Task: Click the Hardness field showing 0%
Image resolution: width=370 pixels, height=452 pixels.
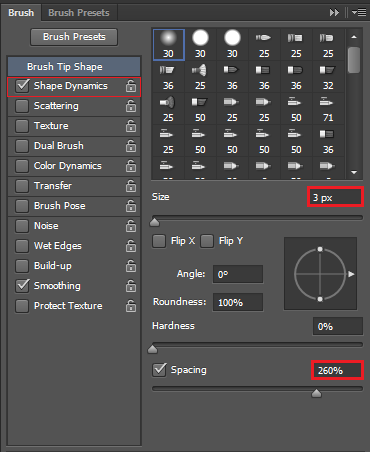Action: tap(338, 326)
